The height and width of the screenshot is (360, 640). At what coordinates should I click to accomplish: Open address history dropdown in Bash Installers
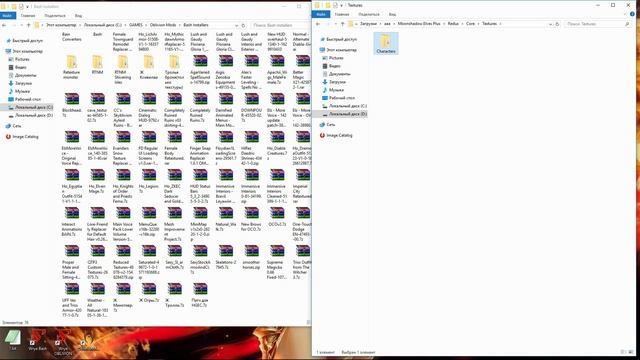(236, 25)
